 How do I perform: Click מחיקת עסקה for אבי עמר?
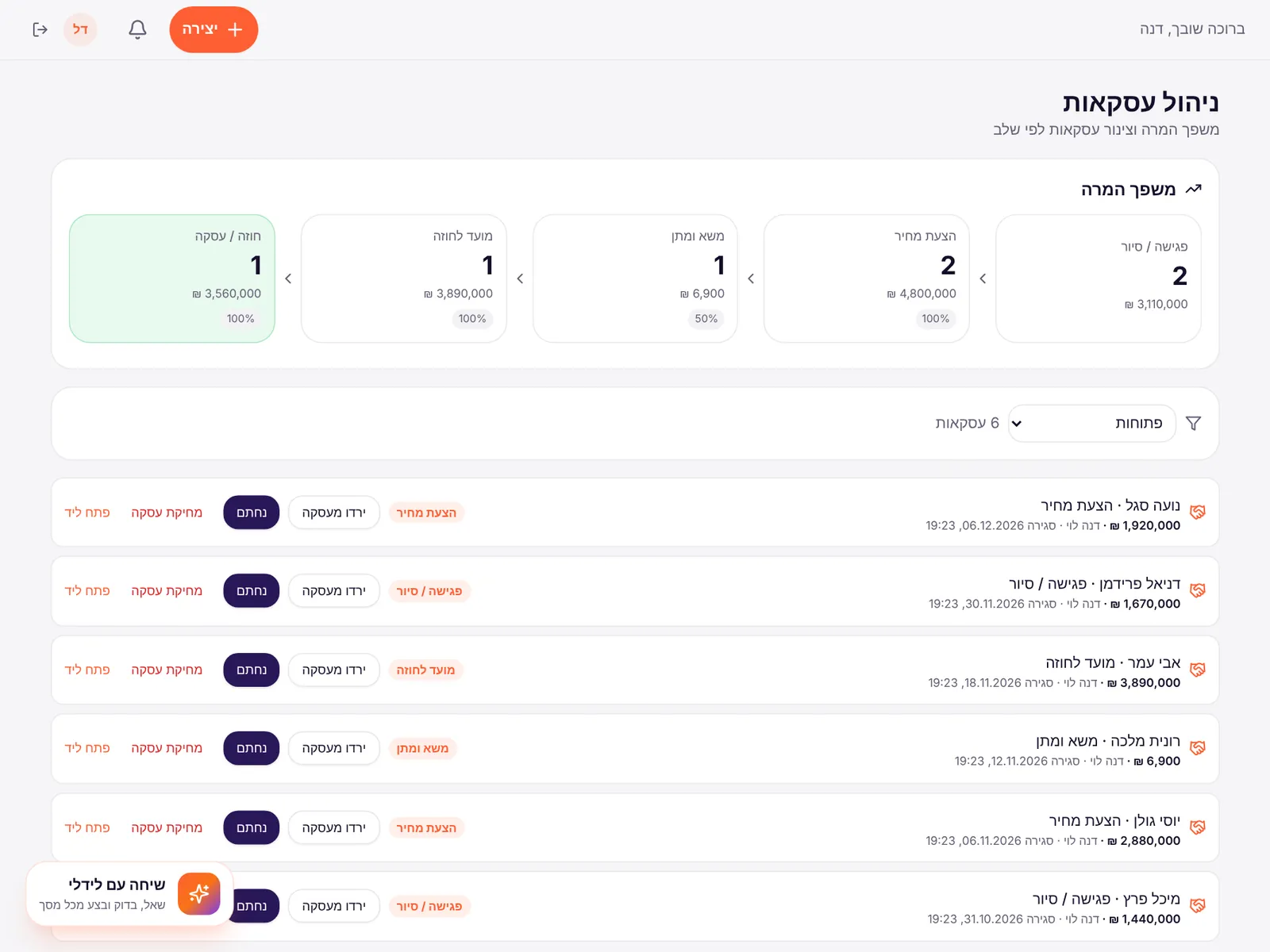167,670
